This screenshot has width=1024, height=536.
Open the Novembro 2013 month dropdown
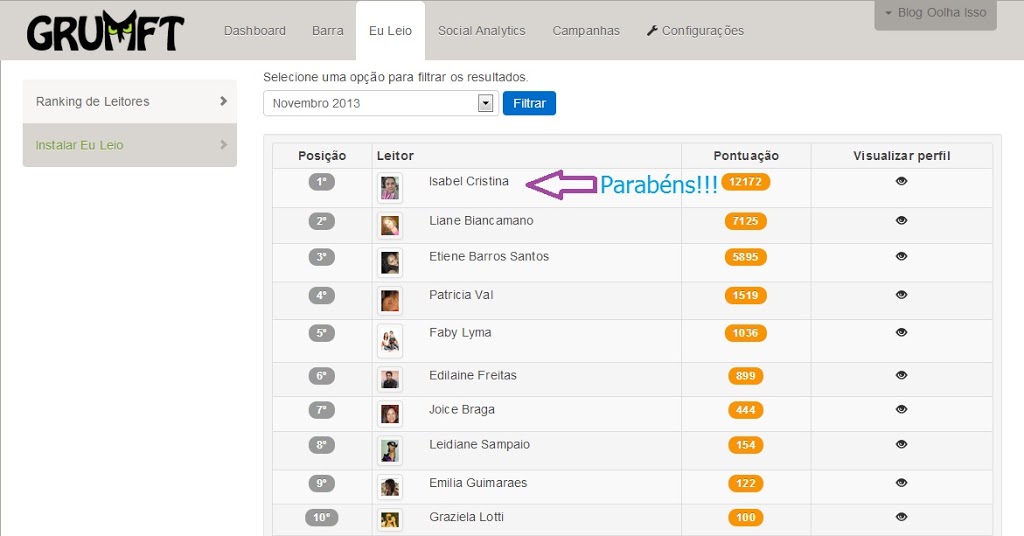tap(381, 103)
